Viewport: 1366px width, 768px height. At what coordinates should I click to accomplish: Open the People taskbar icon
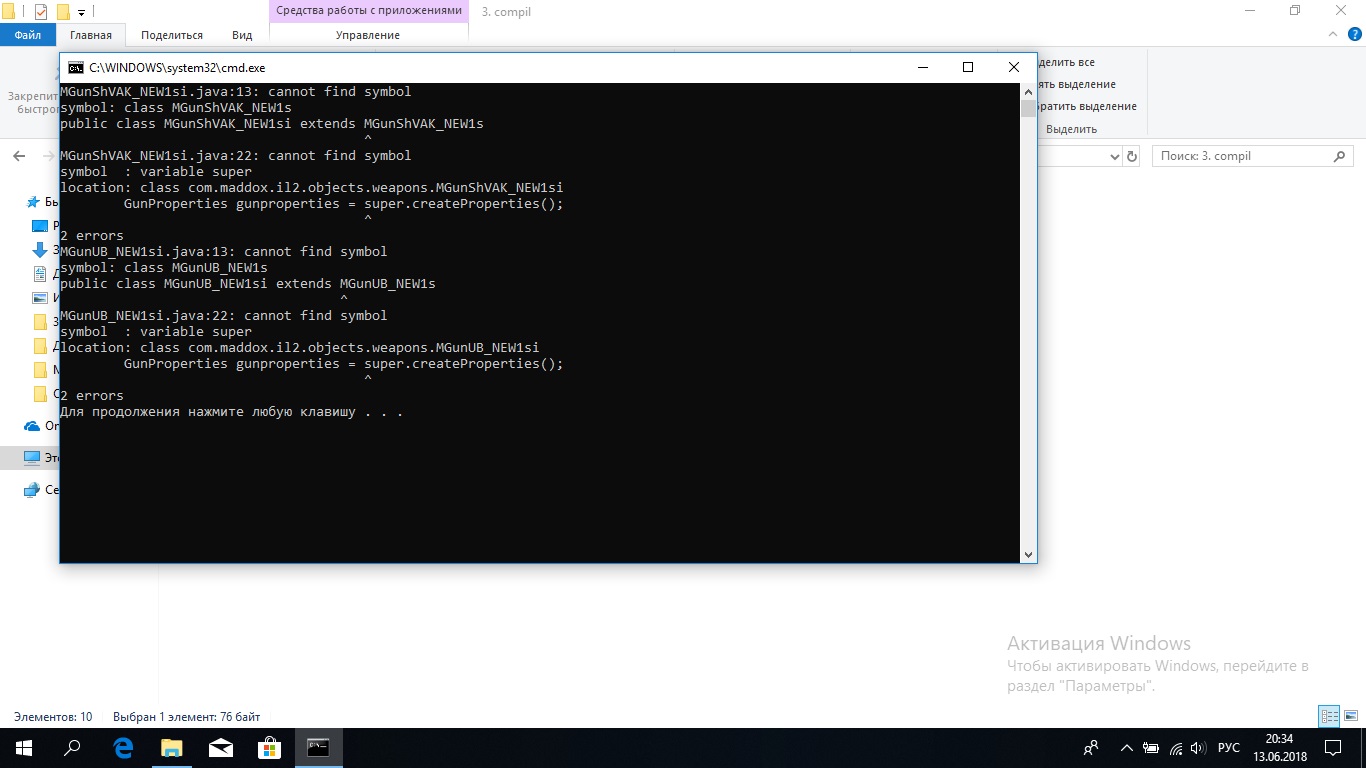(x=1091, y=748)
